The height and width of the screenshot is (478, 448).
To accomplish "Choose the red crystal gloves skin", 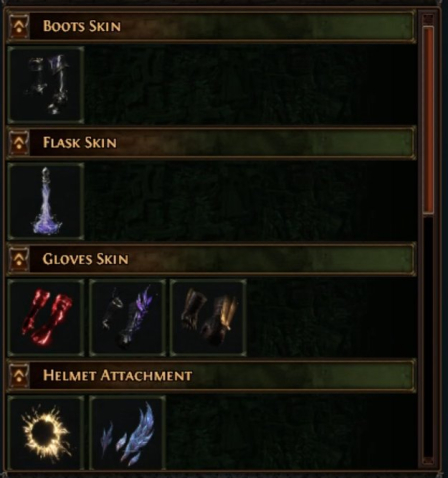I will [x=46, y=318].
